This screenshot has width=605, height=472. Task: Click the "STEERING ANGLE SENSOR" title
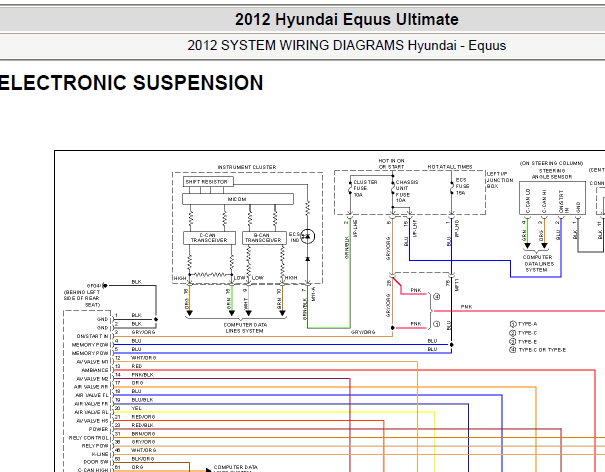(552, 174)
